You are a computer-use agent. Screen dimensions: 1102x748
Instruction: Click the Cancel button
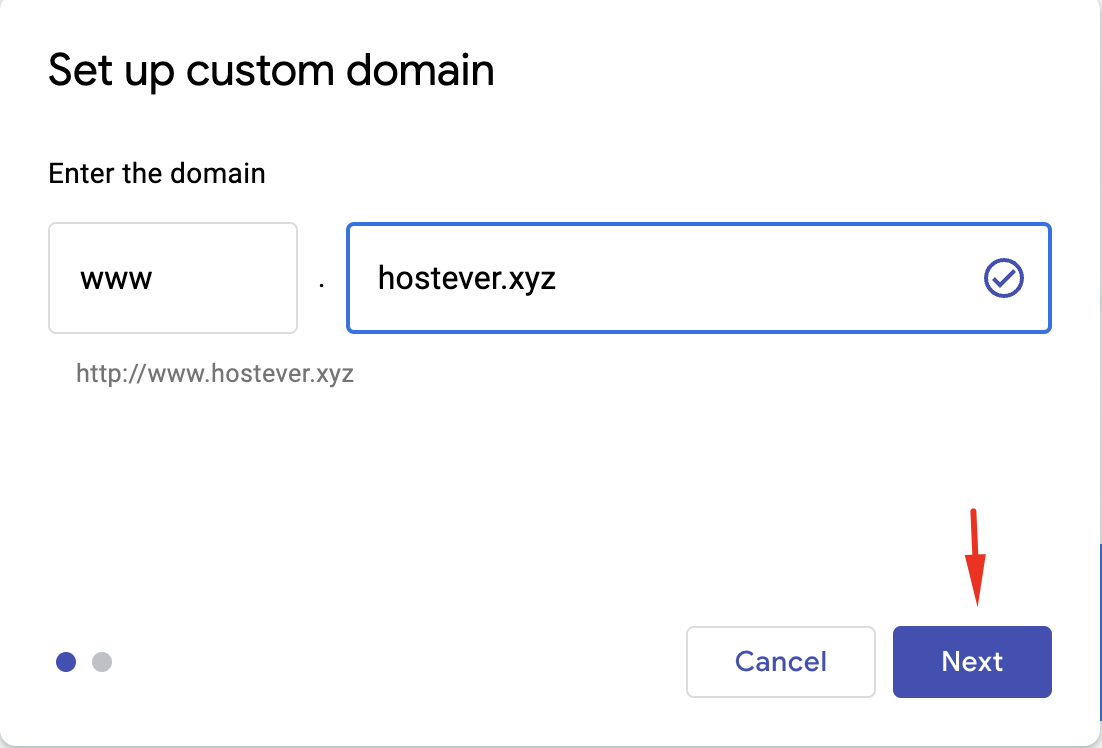(x=781, y=662)
